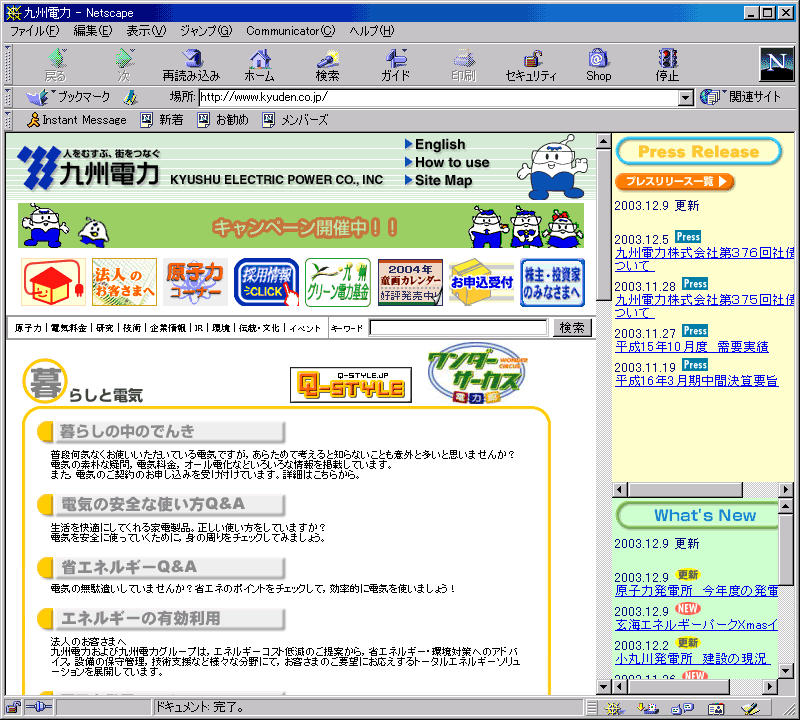Open the 表示(V) menu
The height and width of the screenshot is (720, 800).
146,31
